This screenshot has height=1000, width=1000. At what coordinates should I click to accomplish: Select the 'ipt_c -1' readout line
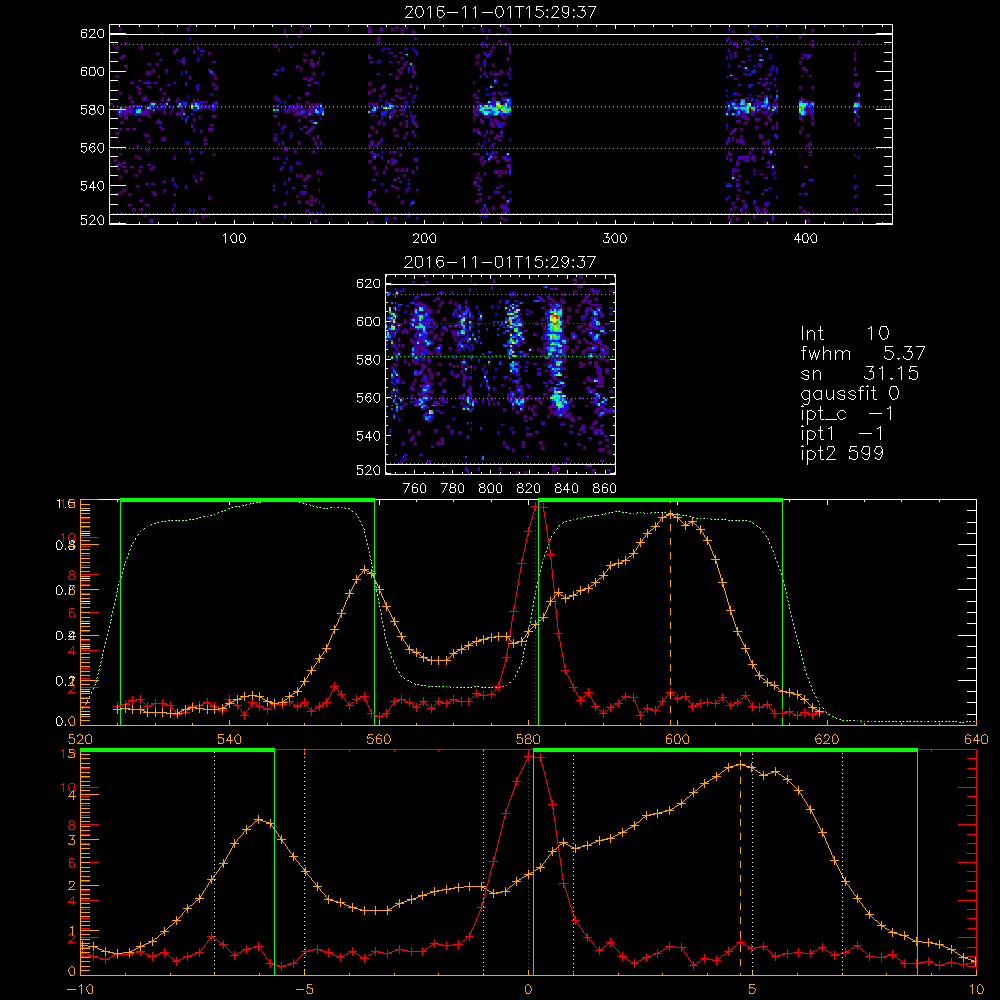(x=848, y=414)
